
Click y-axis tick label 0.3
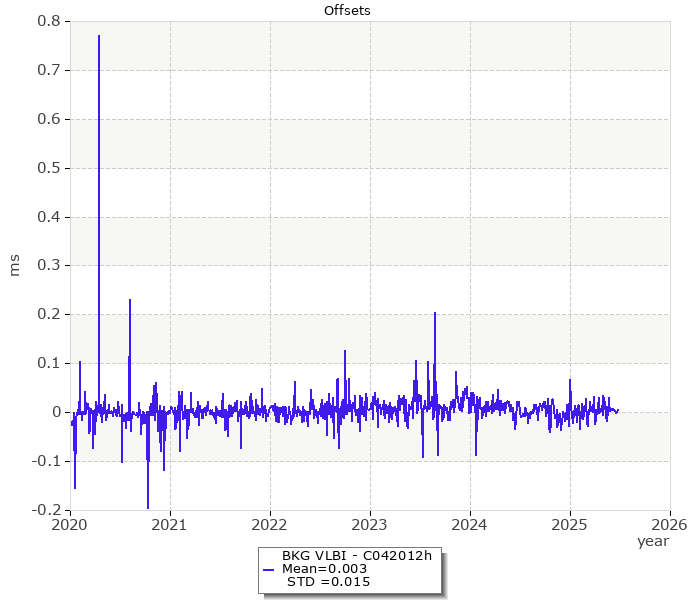(49, 265)
